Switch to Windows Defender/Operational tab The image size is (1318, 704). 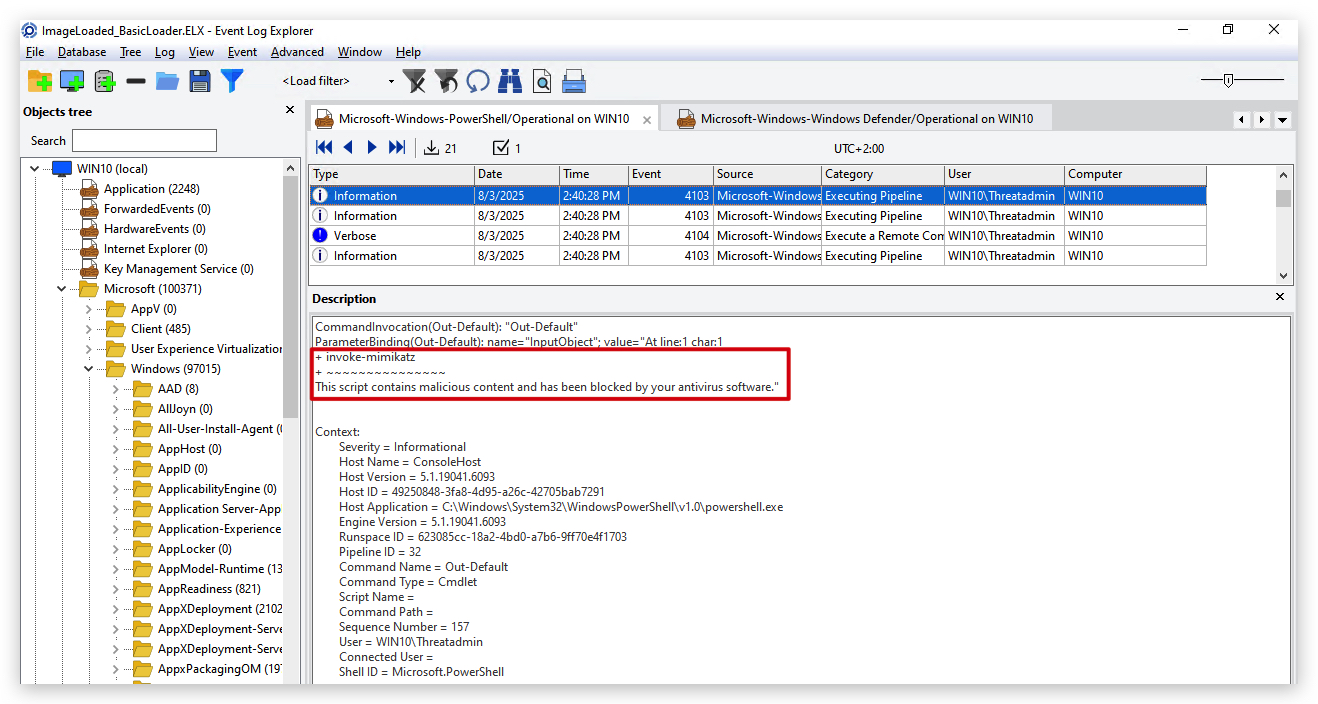click(x=855, y=119)
